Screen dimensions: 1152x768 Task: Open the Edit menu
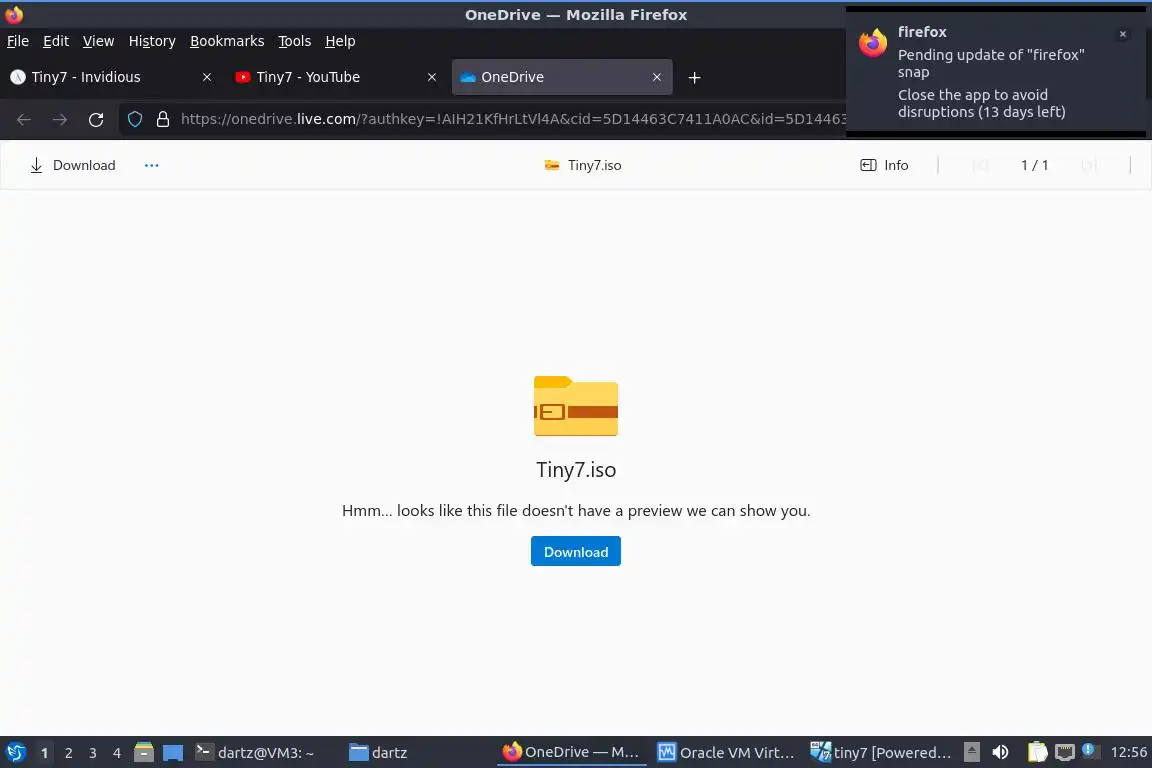[56, 41]
